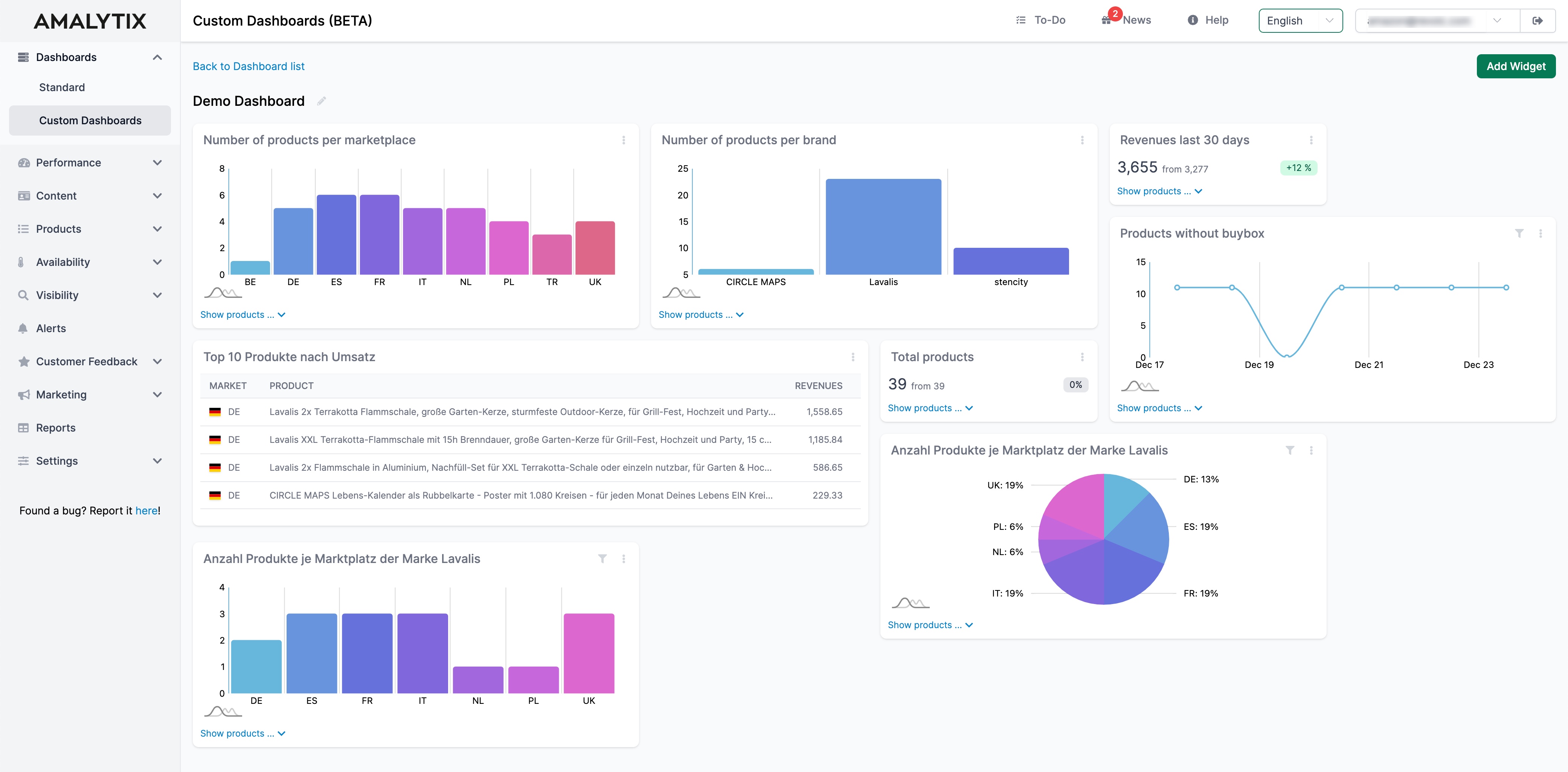1568x772 pixels.
Task: Click the Alerts bell icon in sidebar
Action: tap(23, 328)
